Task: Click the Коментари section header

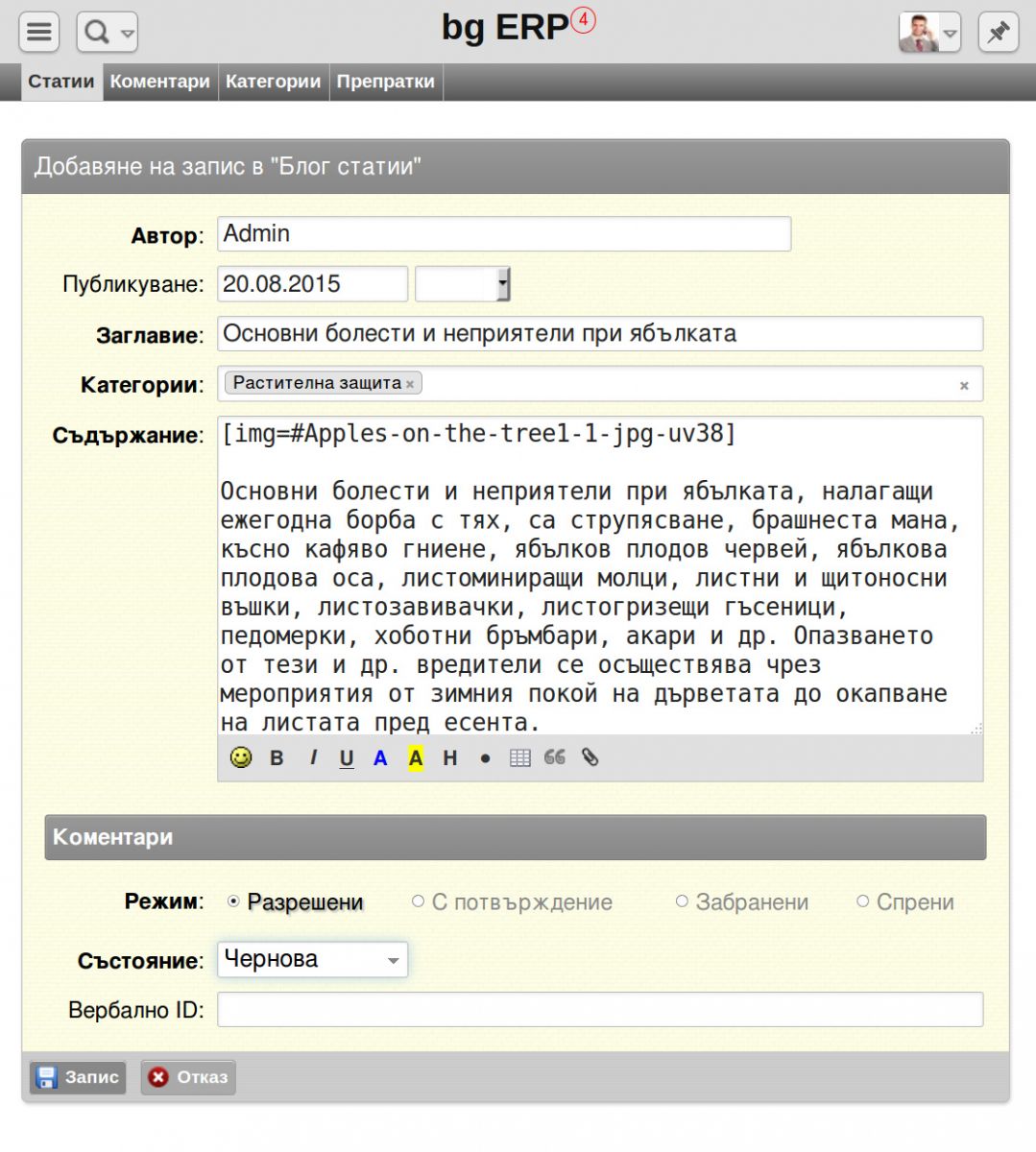Action: (516, 837)
